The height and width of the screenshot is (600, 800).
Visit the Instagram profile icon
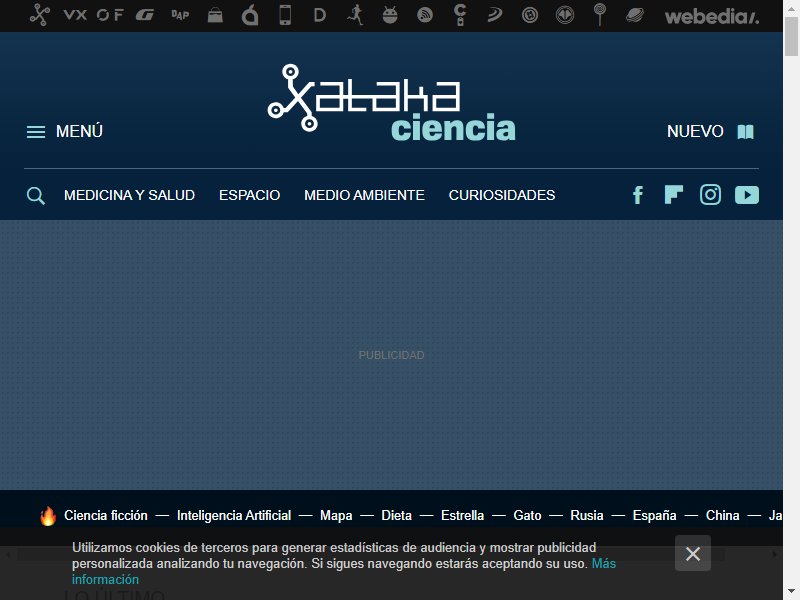(x=710, y=195)
